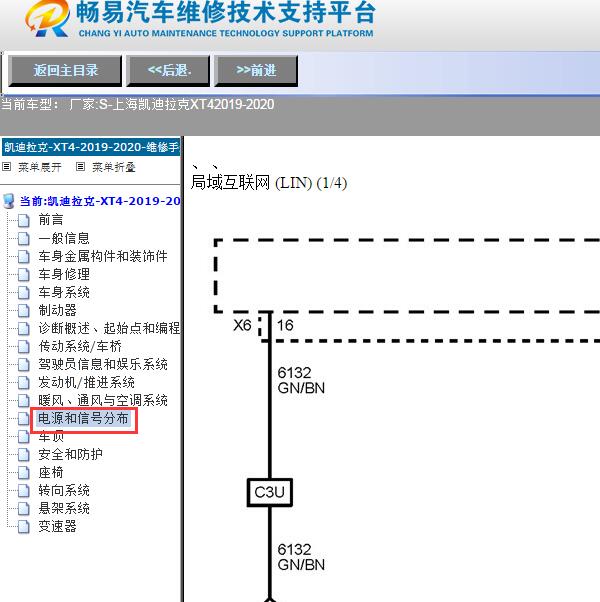600x602 pixels.
Task: Click the lower 6132 GN/BN wire label
Action: 301,557
